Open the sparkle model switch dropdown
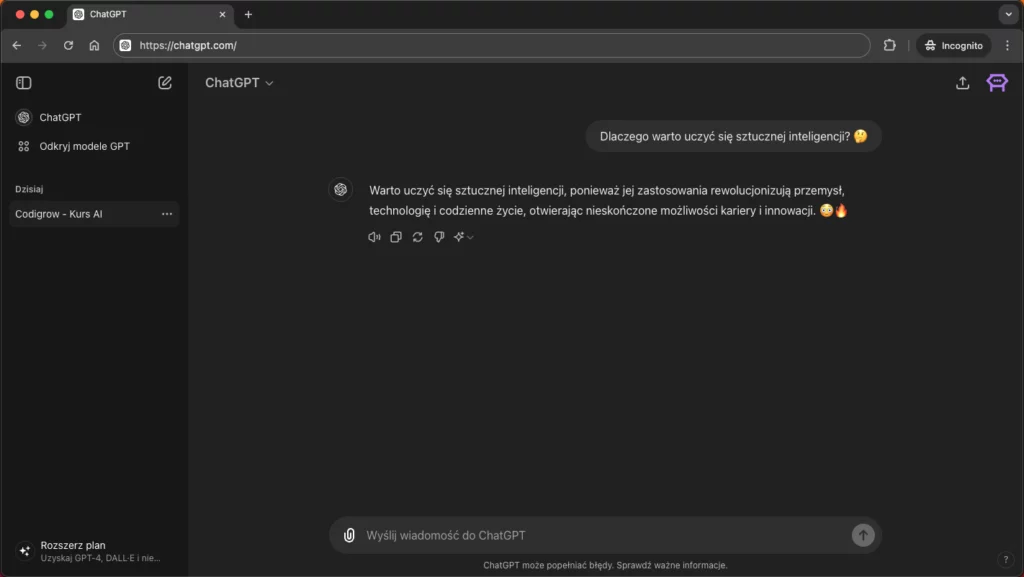Screen dimensions: 1024x577 (463, 237)
